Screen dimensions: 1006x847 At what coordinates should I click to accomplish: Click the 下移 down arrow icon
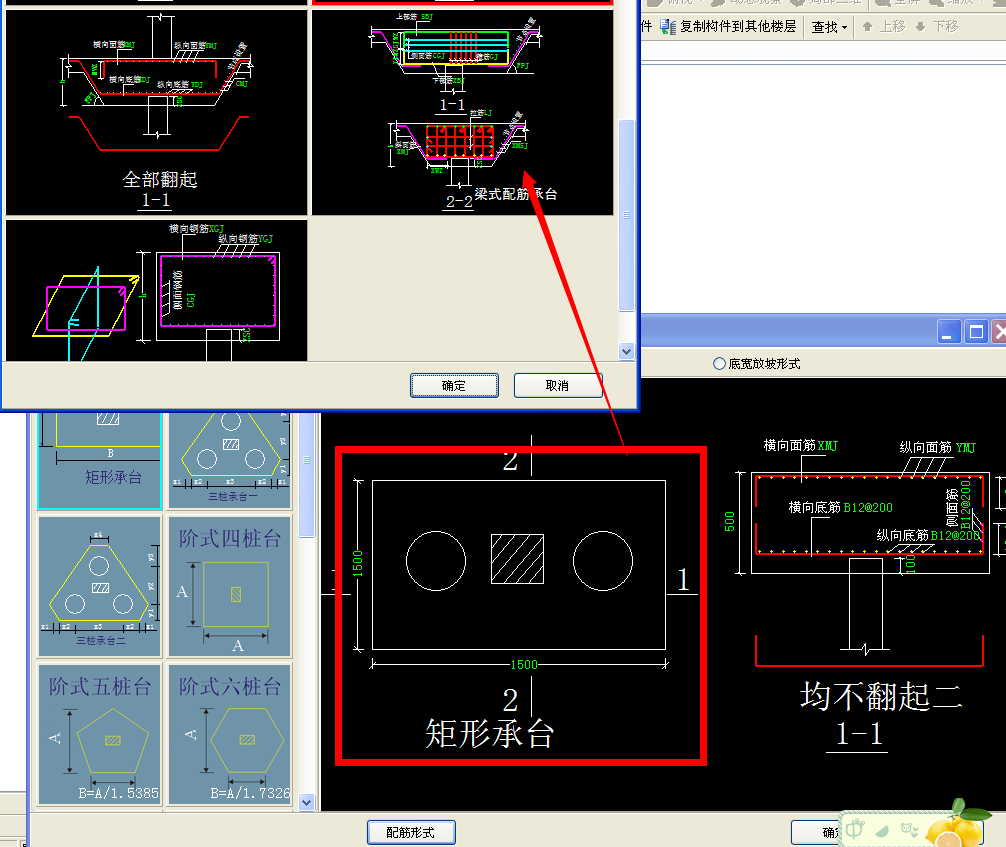point(921,26)
